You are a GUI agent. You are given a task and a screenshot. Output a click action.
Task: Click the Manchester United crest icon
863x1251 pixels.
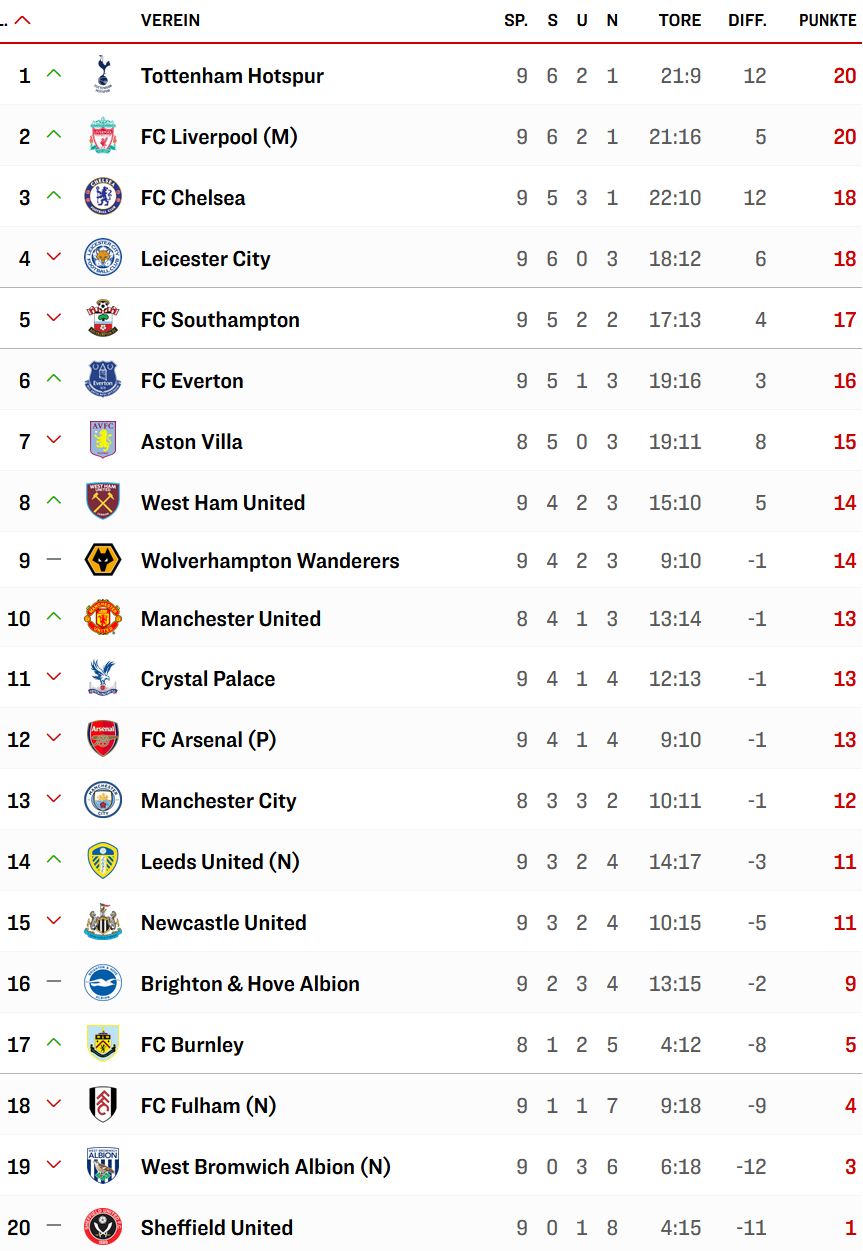(103, 618)
